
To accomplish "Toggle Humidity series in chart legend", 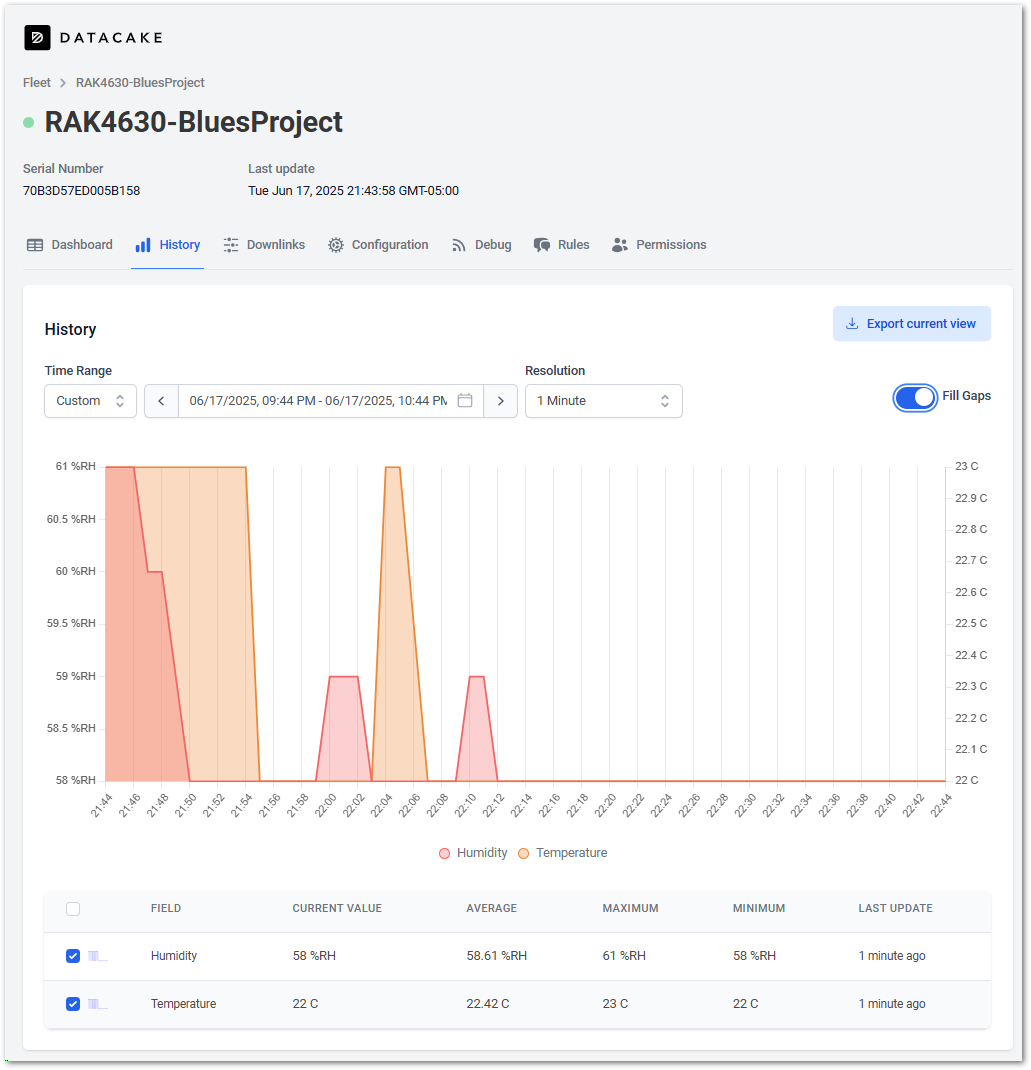I will tap(473, 853).
